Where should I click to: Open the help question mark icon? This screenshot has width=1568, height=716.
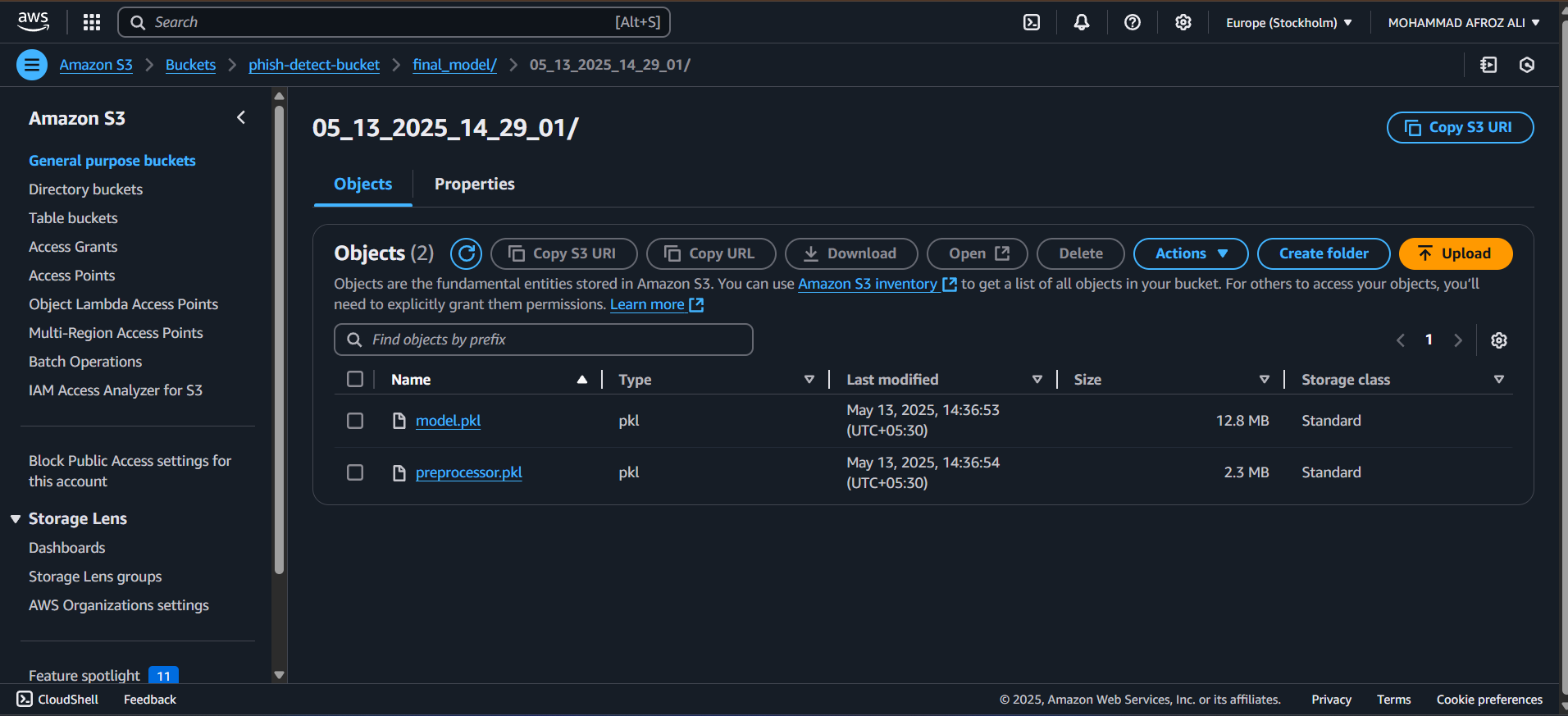point(1133,22)
